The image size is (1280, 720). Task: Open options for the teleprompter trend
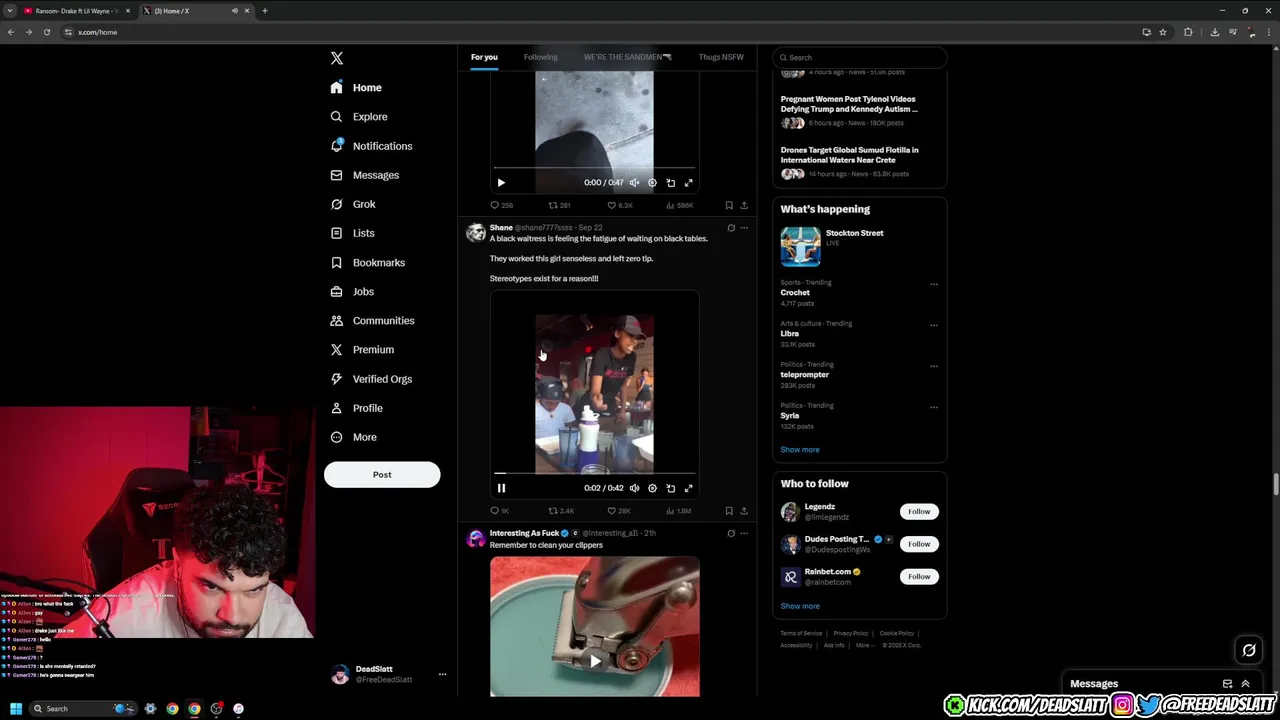(x=934, y=366)
